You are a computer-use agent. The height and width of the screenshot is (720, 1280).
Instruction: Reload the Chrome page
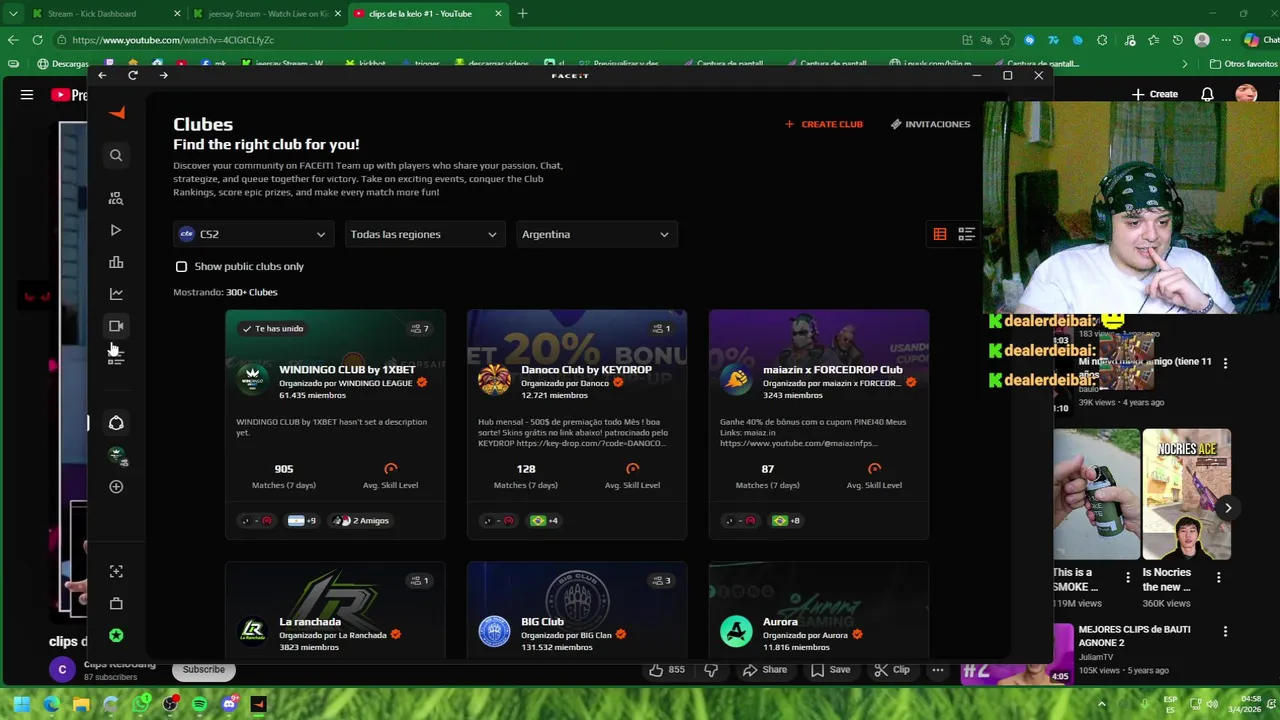point(37,40)
